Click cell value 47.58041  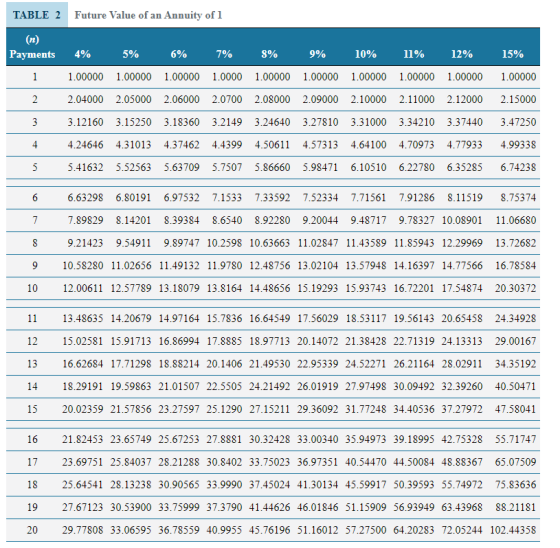[x=515, y=409]
